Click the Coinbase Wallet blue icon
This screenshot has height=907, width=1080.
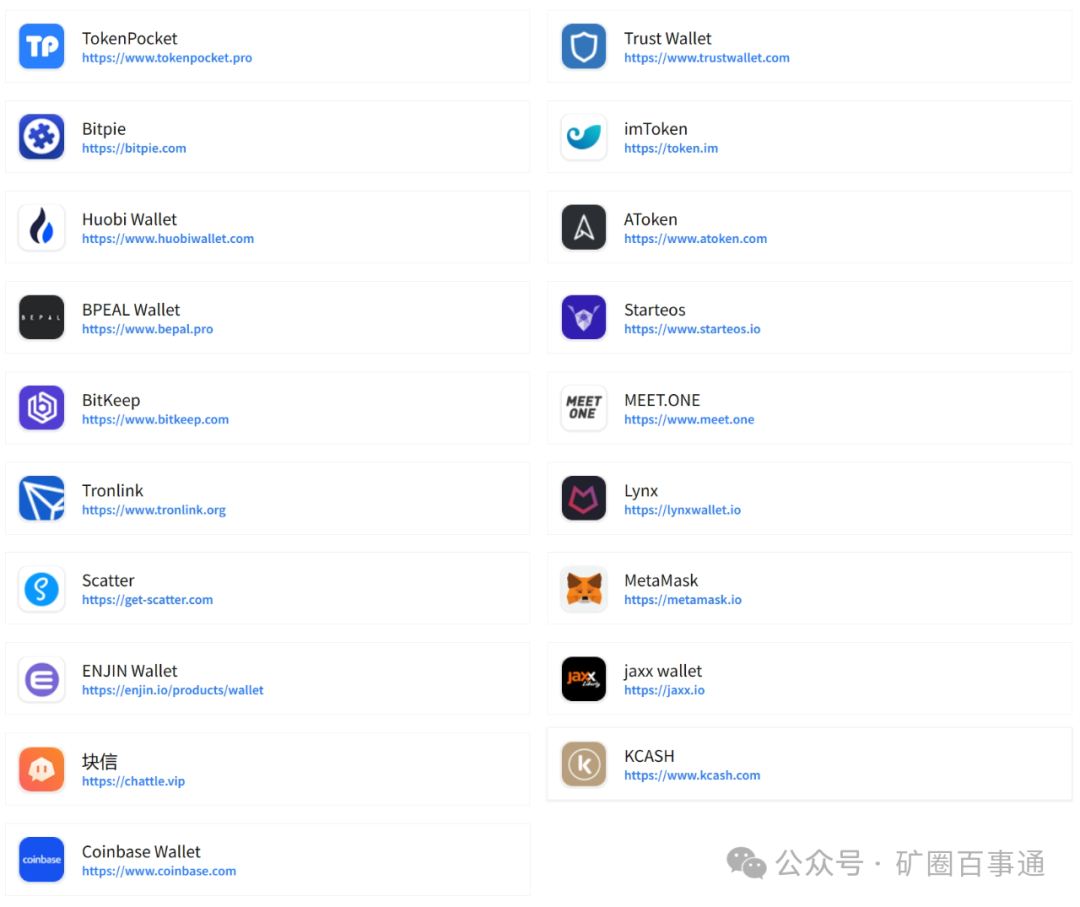click(41, 860)
